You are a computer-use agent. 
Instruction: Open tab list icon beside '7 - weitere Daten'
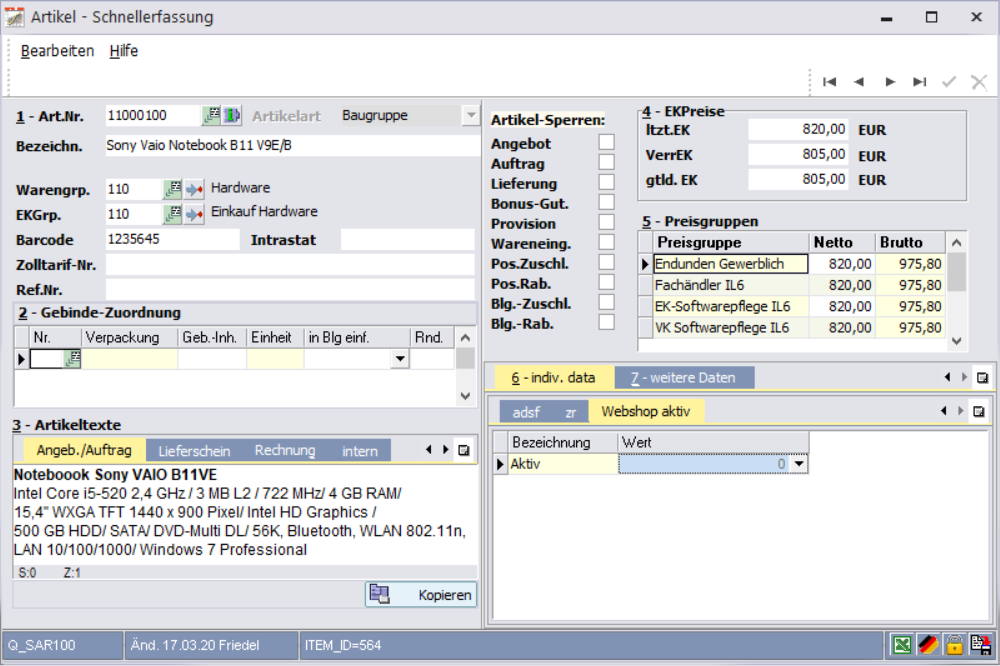tap(982, 378)
